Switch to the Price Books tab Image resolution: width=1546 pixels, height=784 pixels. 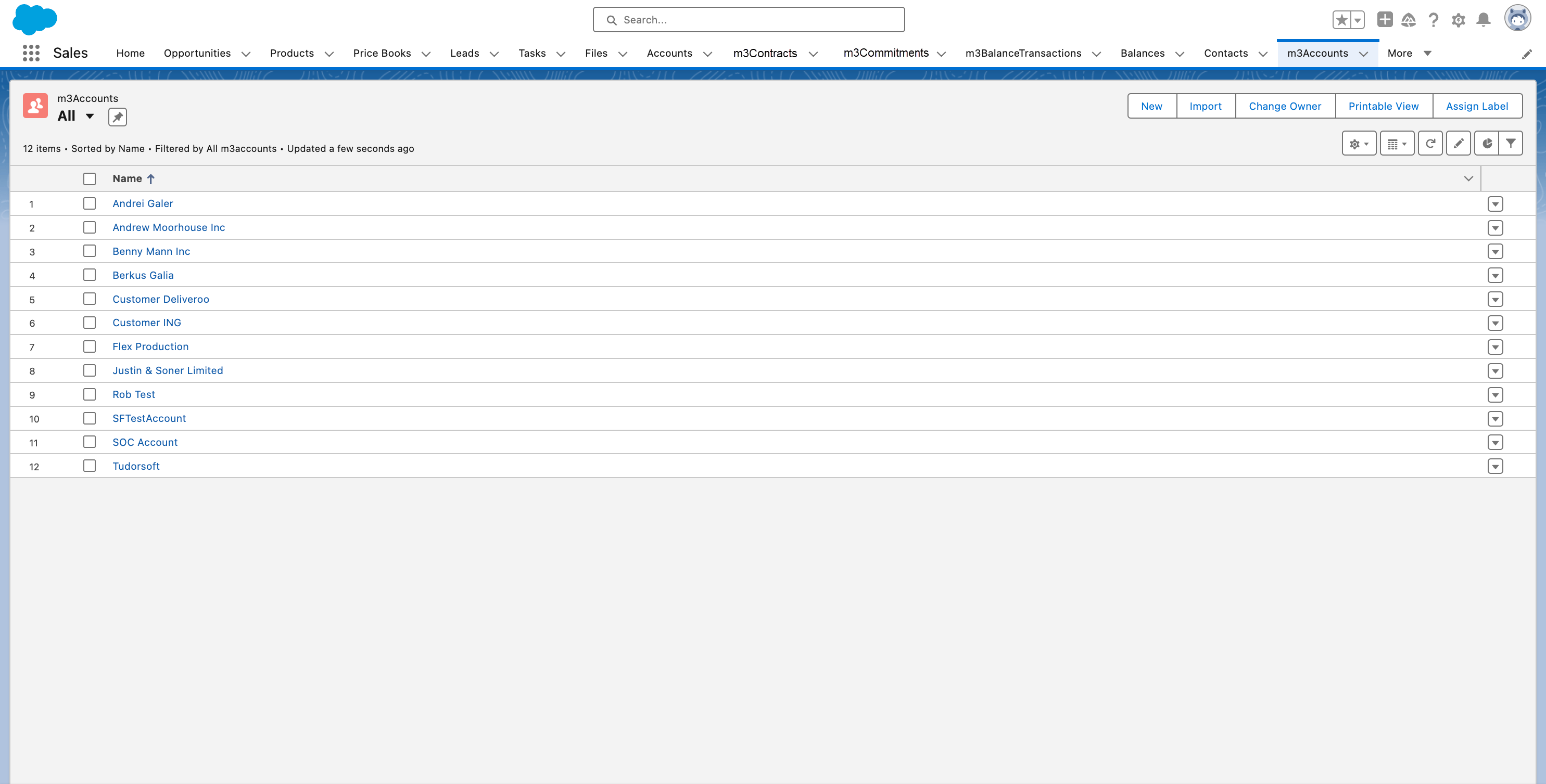(x=382, y=54)
